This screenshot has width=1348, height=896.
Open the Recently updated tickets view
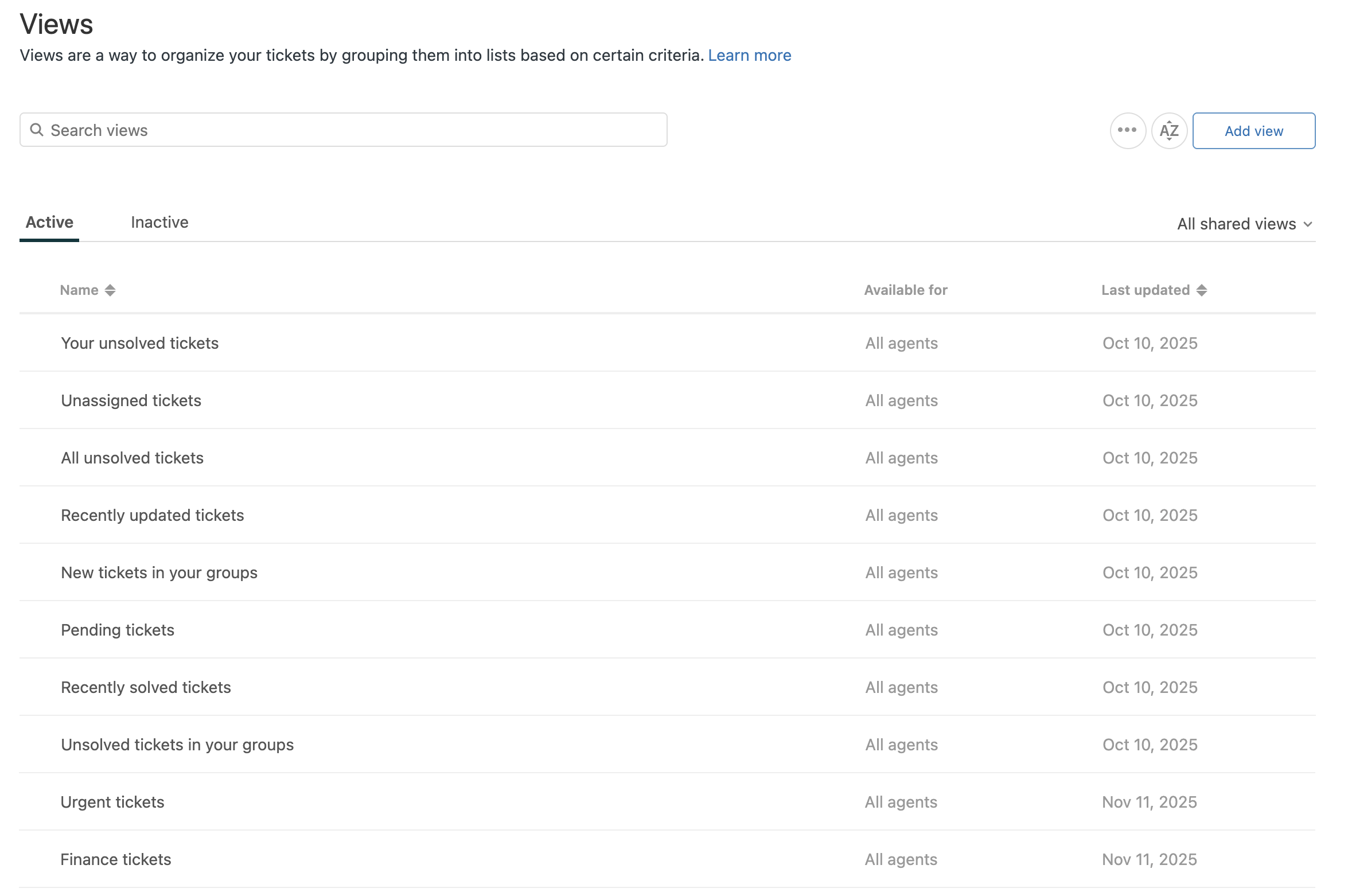(x=152, y=515)
